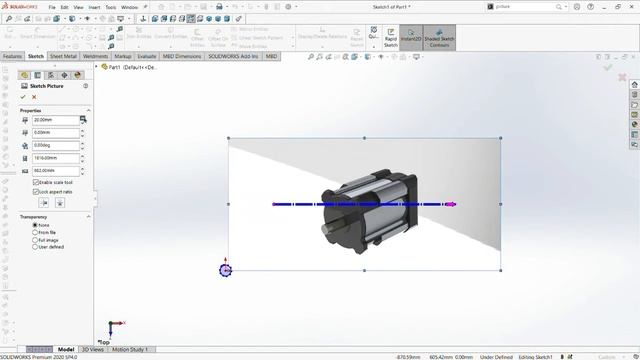This screenshot has height=360, width=640.
Task: Switch to ConfigurationManager tab icon
Action: pos(51,75)
